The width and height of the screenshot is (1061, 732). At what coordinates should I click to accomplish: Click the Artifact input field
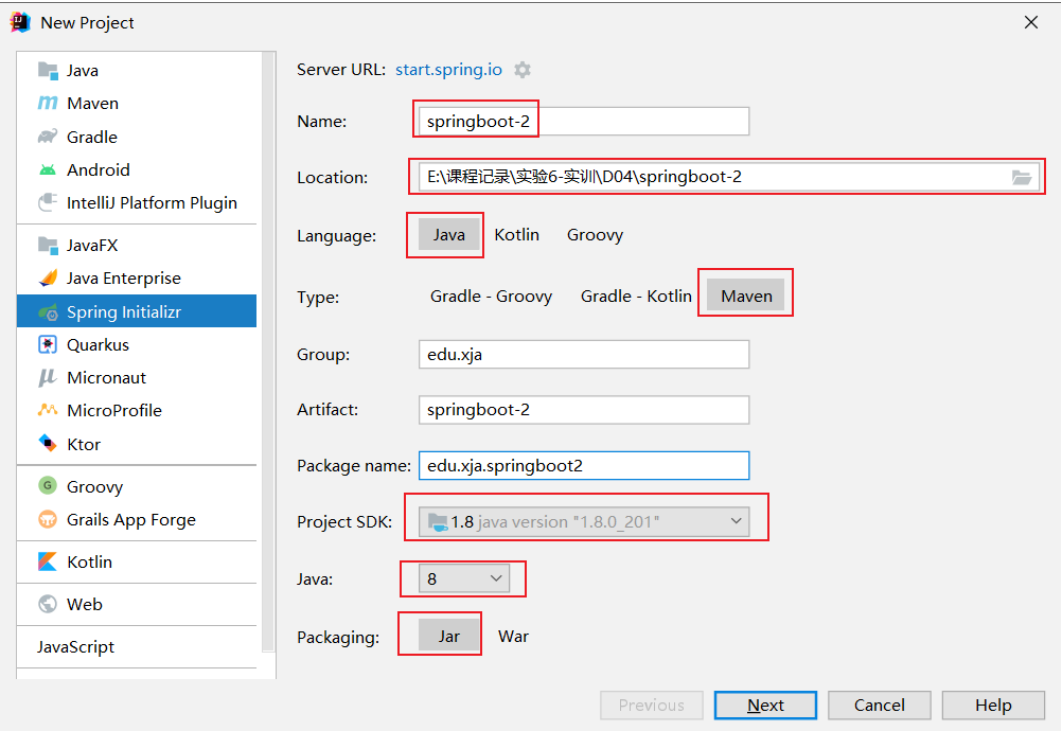584,410
